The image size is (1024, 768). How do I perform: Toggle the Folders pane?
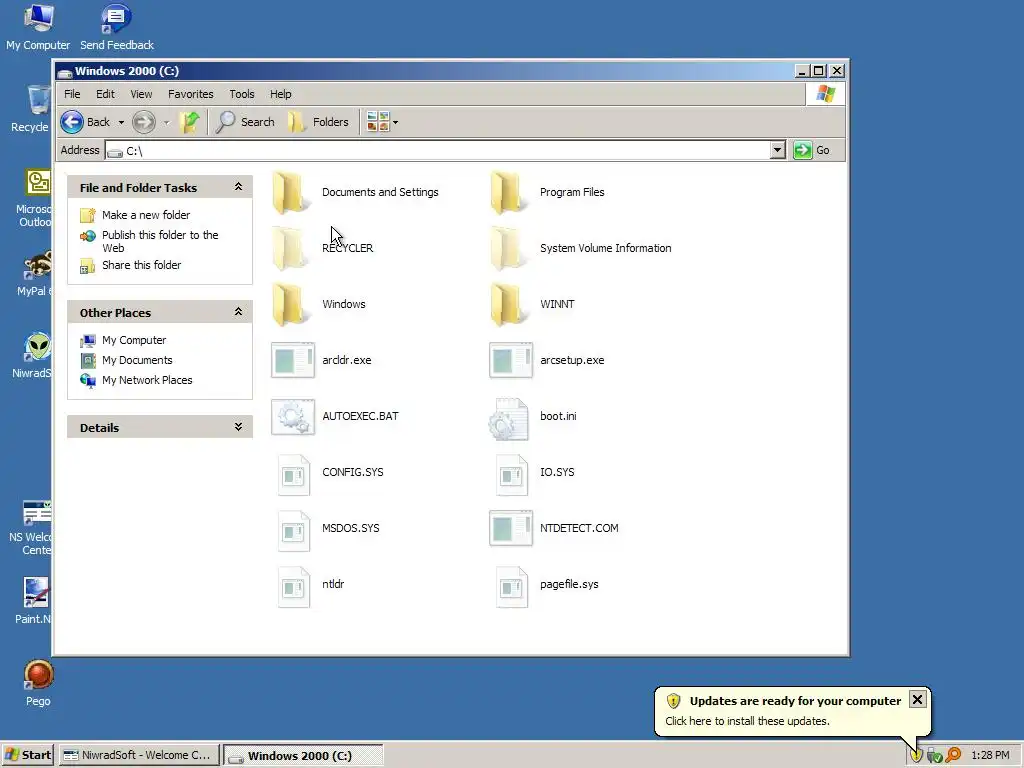pos(319,122)
